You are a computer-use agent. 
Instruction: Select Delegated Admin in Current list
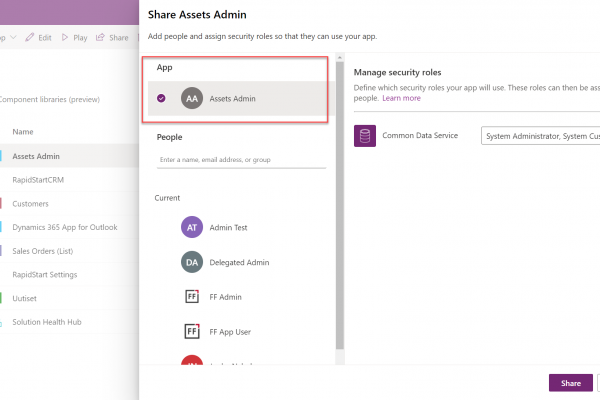(237, 262)
